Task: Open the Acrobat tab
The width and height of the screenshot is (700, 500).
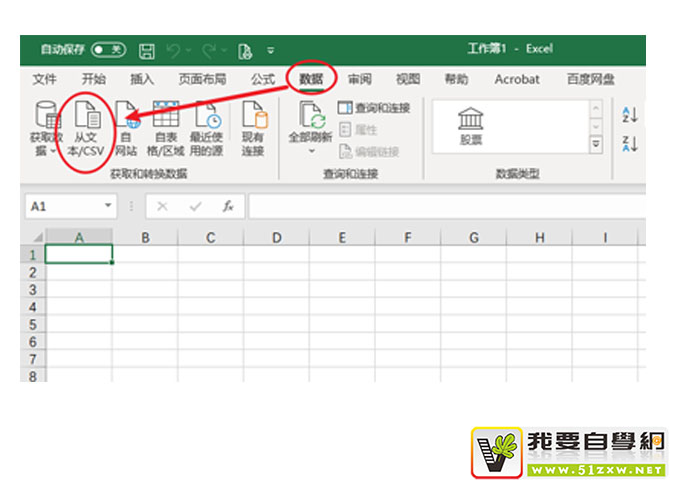Action: pyautogui.click(x=517, y=79)
